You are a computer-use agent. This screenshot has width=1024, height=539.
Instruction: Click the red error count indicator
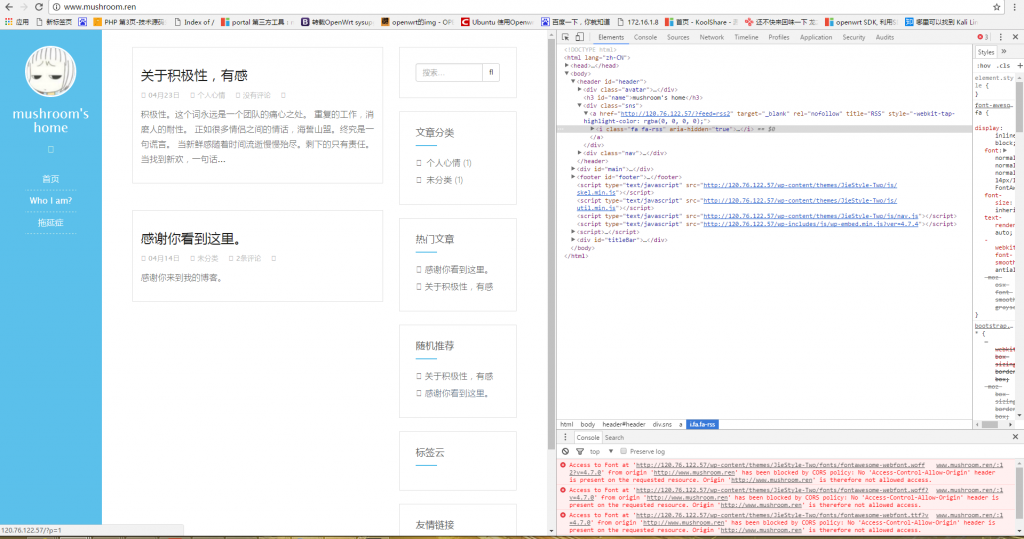983,37
